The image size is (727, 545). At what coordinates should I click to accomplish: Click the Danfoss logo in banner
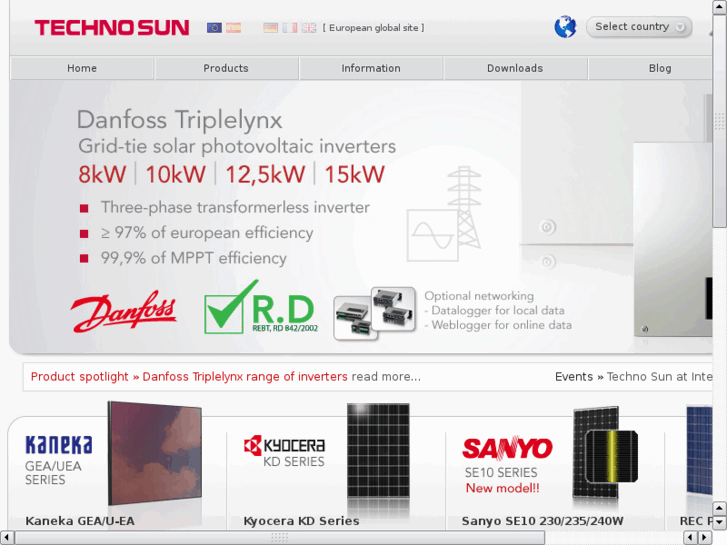(x=124, y=312)
